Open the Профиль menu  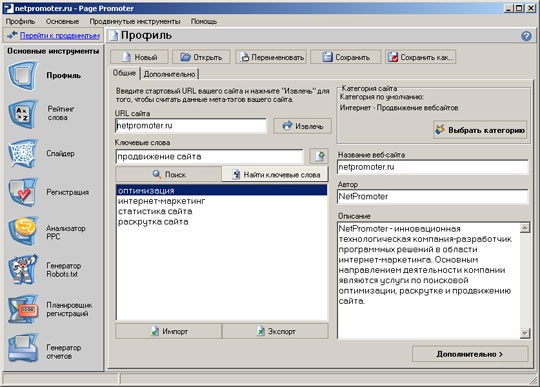tap(20, 21)
